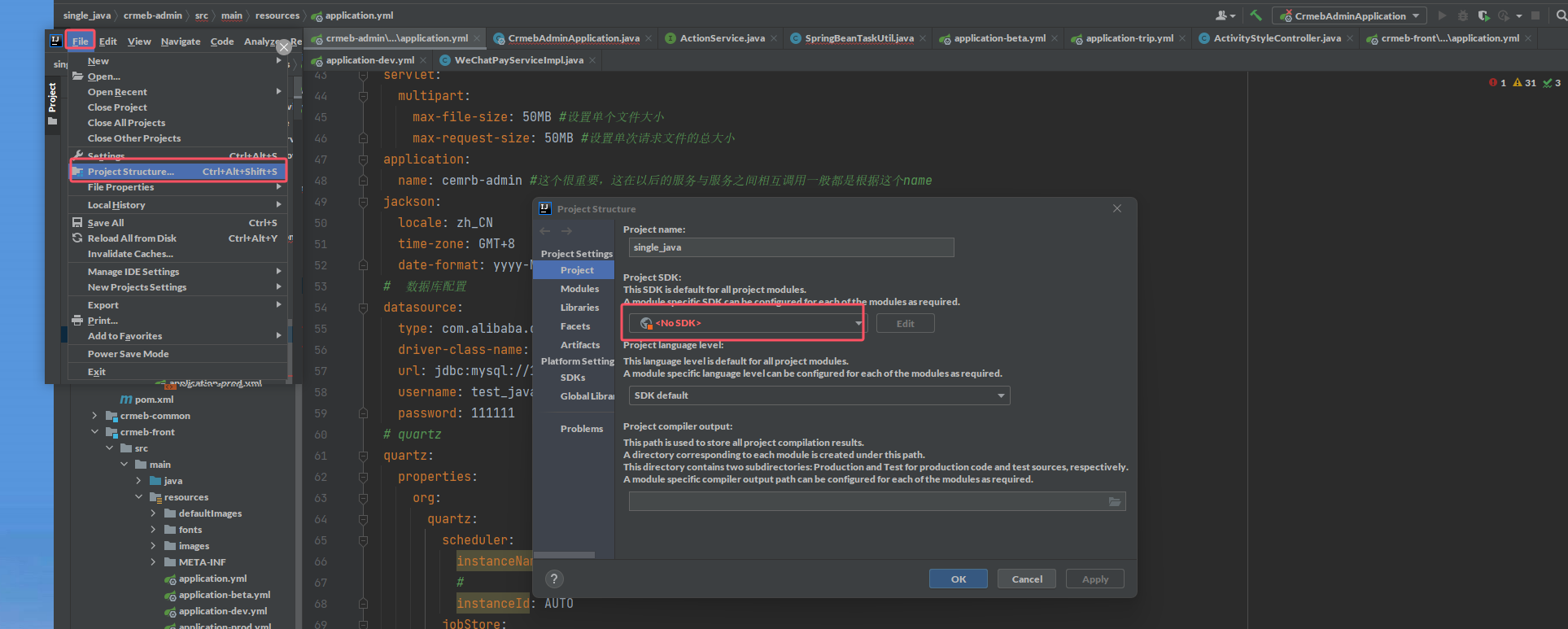
Task: Click forward arrow in Project Structure dialog
Action: (x=566, y=231)
